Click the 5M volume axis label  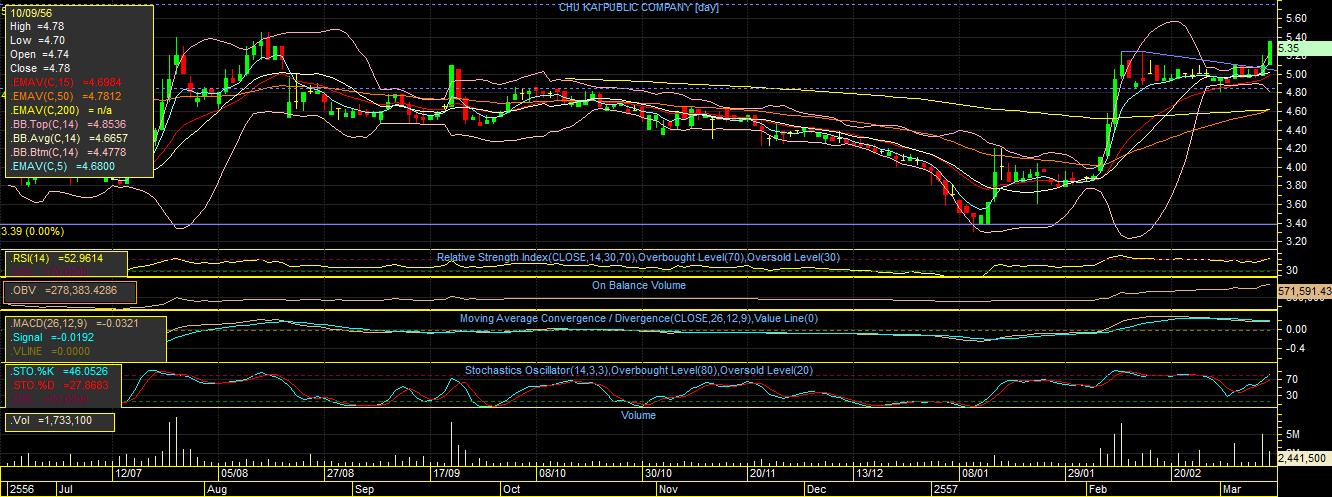point(1293,435)
